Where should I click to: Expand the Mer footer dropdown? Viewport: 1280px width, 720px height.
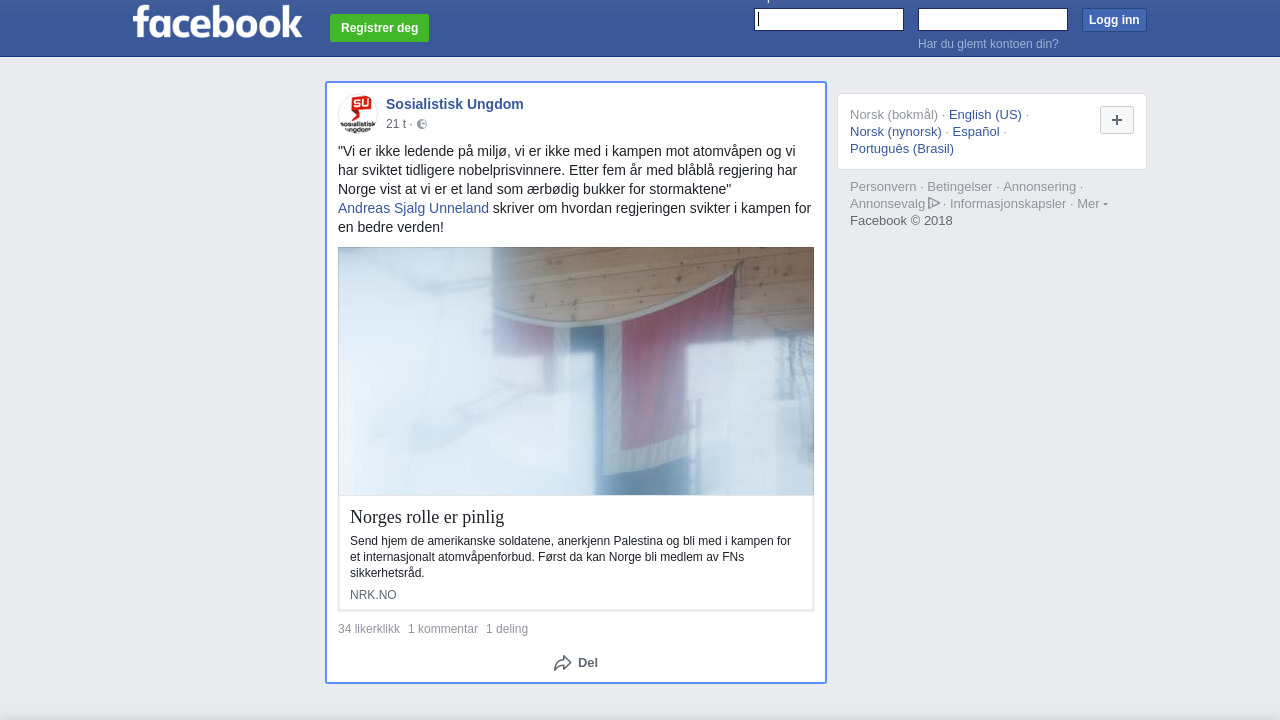pos(1092,203)
